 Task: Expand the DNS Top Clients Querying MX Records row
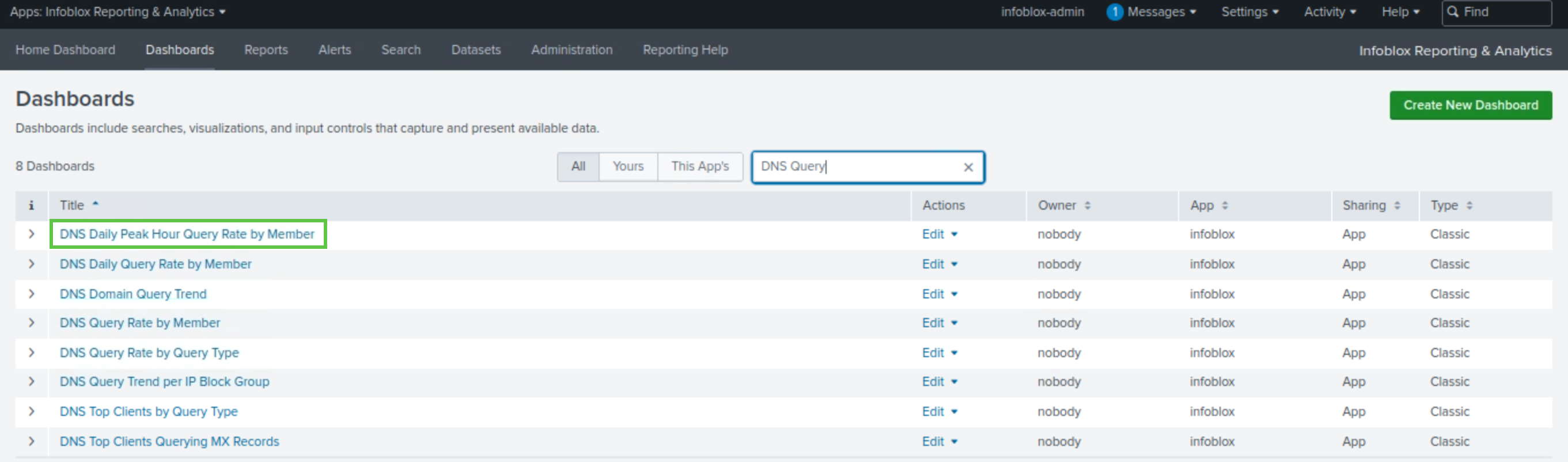coord(32,442)
